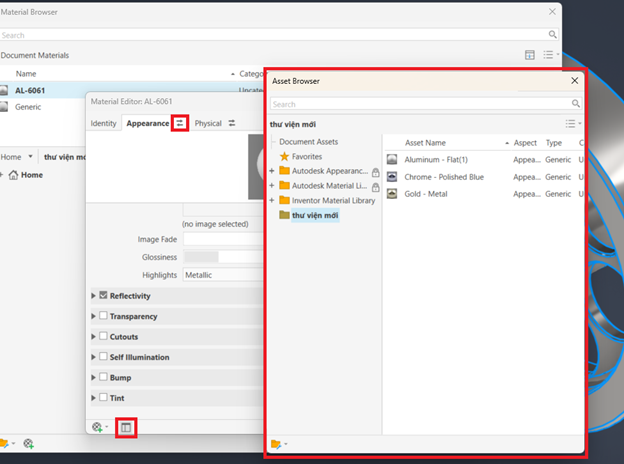
Task: Click Asset Browser search magnifier icon
Action: [575, 103]
